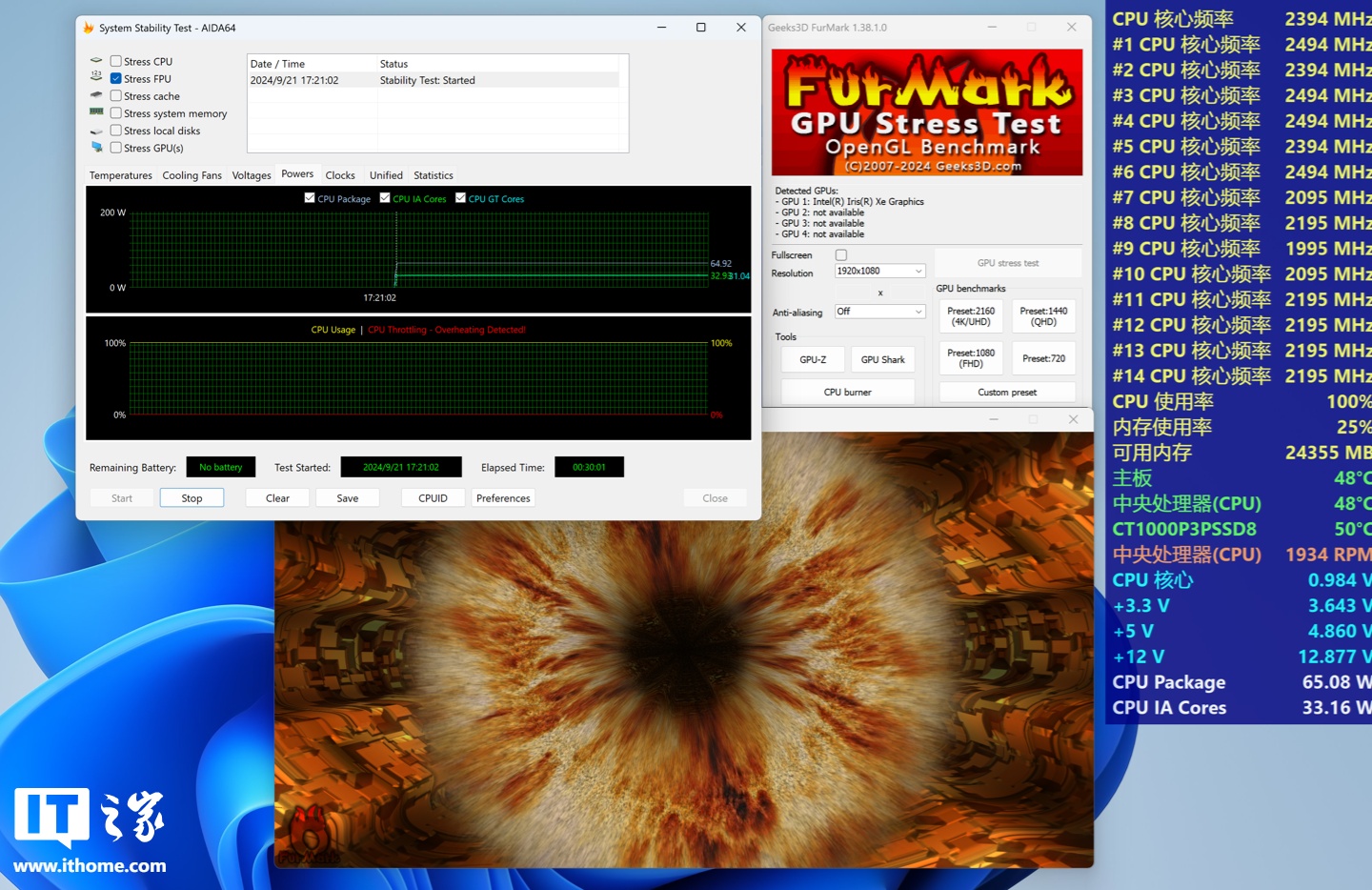Switch to the Temperatures tab
This screenshot has width=1372, height=890.
pyautogui.click(x=121, y=175)
